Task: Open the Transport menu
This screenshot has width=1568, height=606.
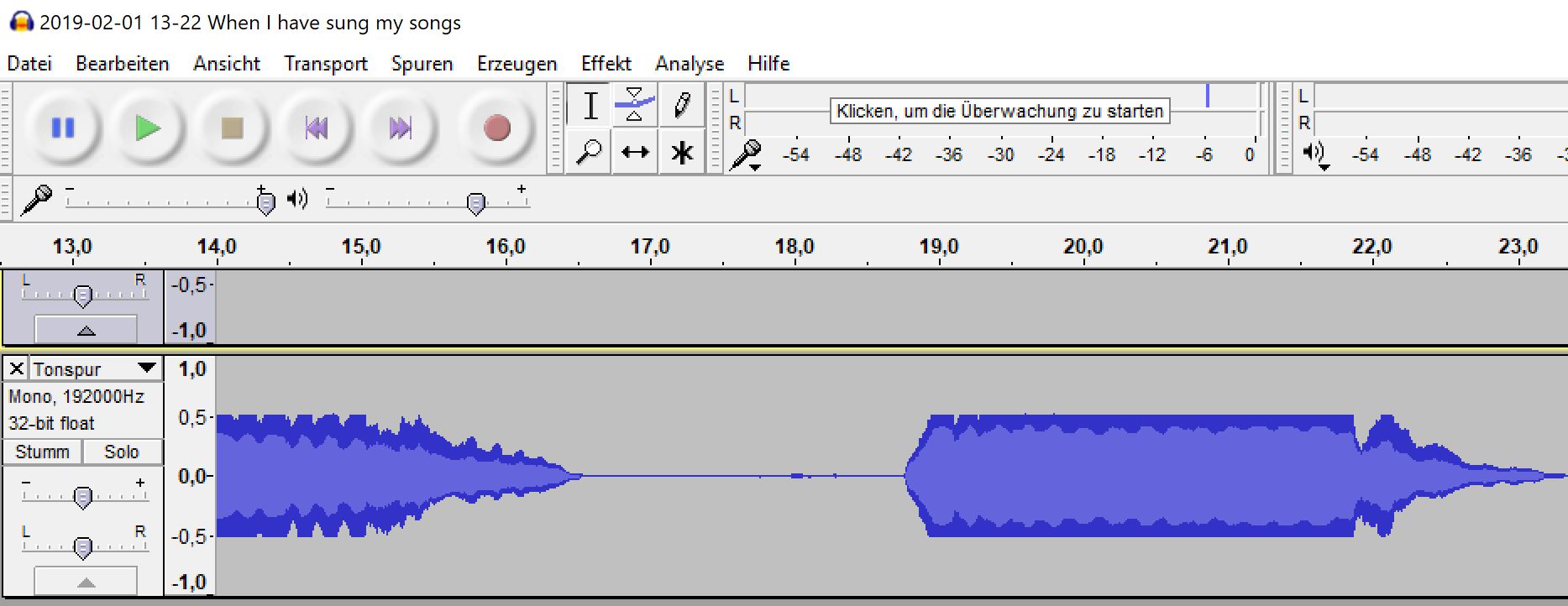Action: point(326,64)
